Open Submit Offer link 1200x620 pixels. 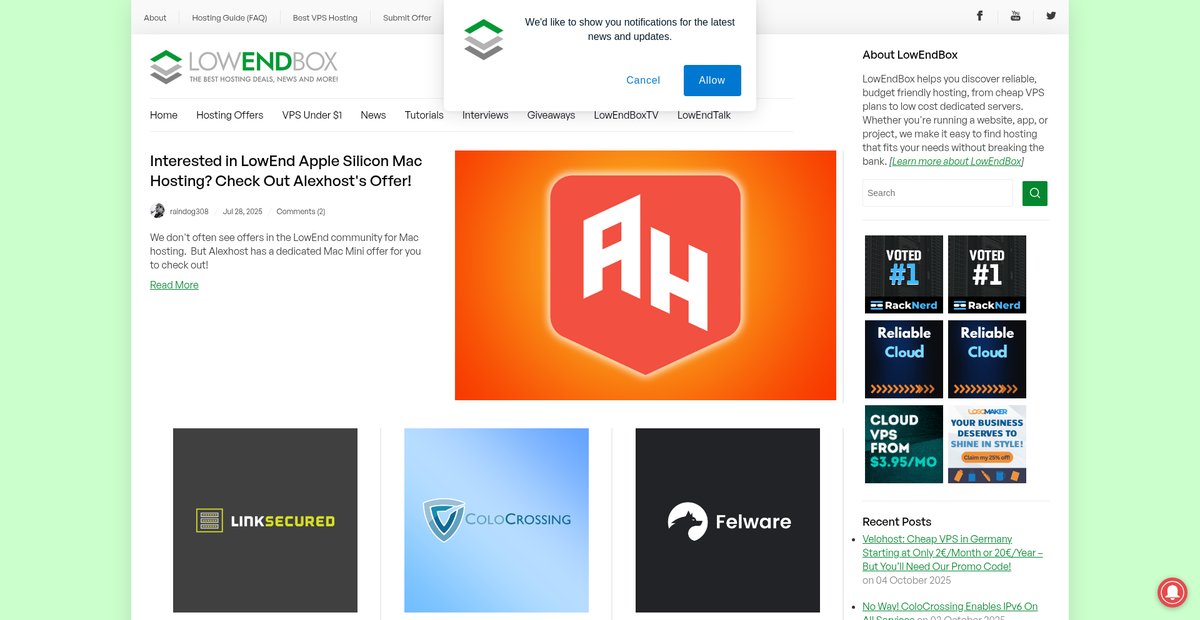(x=407, y=18)
